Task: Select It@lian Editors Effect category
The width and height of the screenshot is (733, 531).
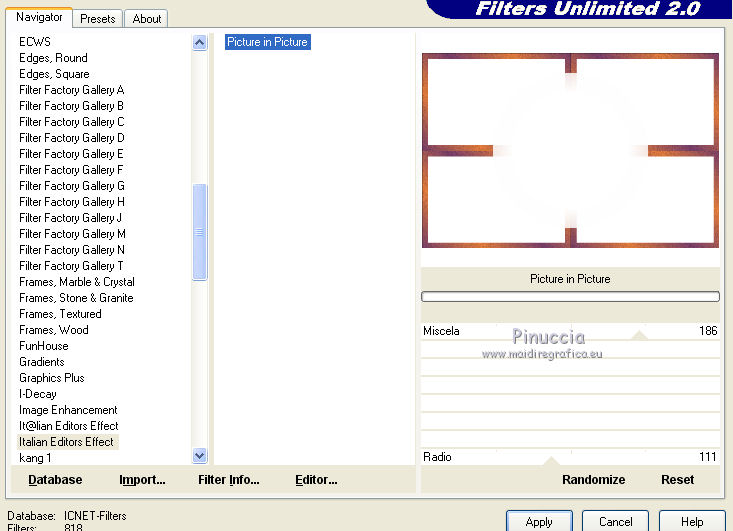Action: [x=69, y=426]
